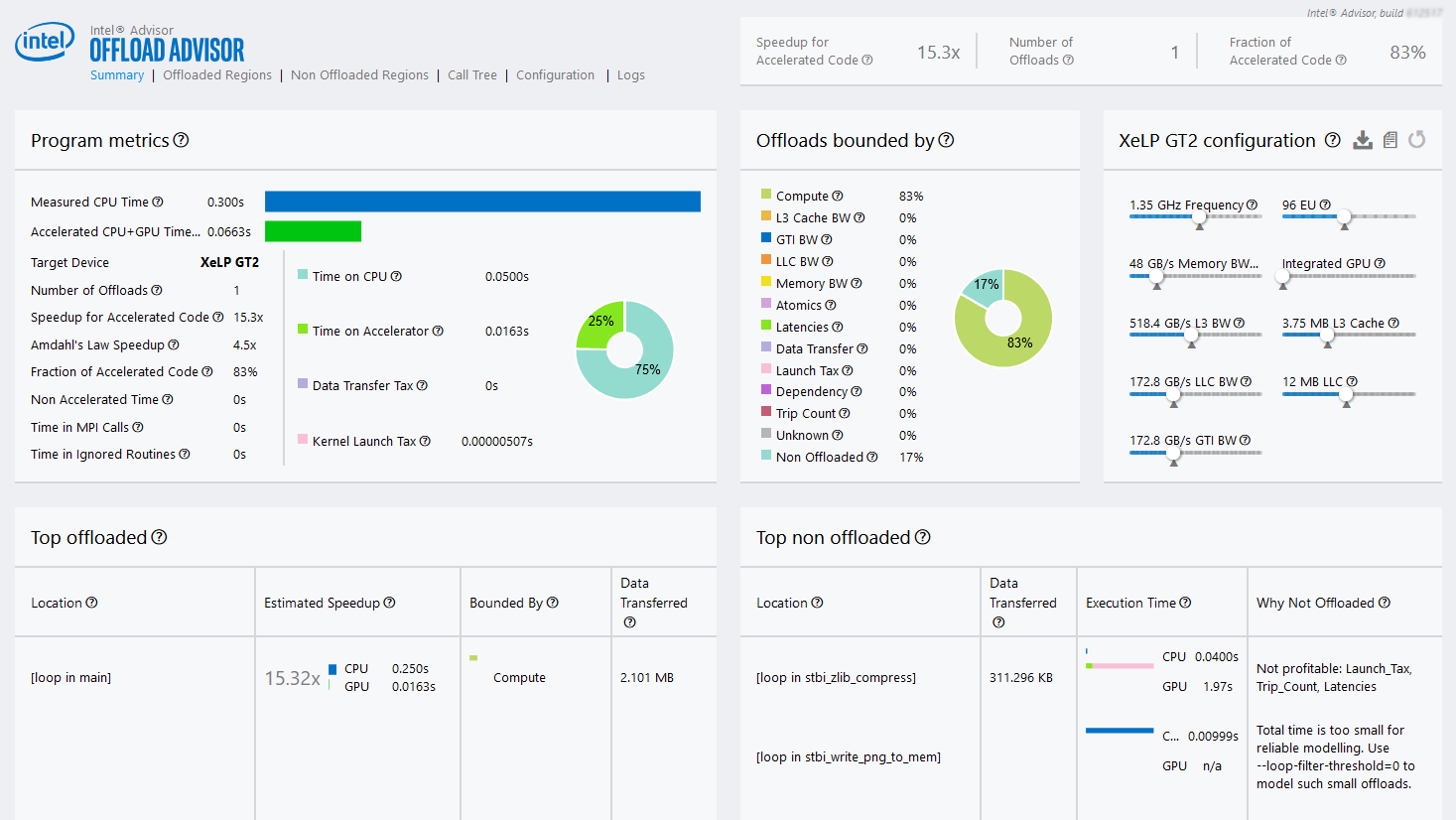This screenshot has height=820, width=1456.
Task: Download the XeLP GT2 configuration file
Action: coord(1363,140)
